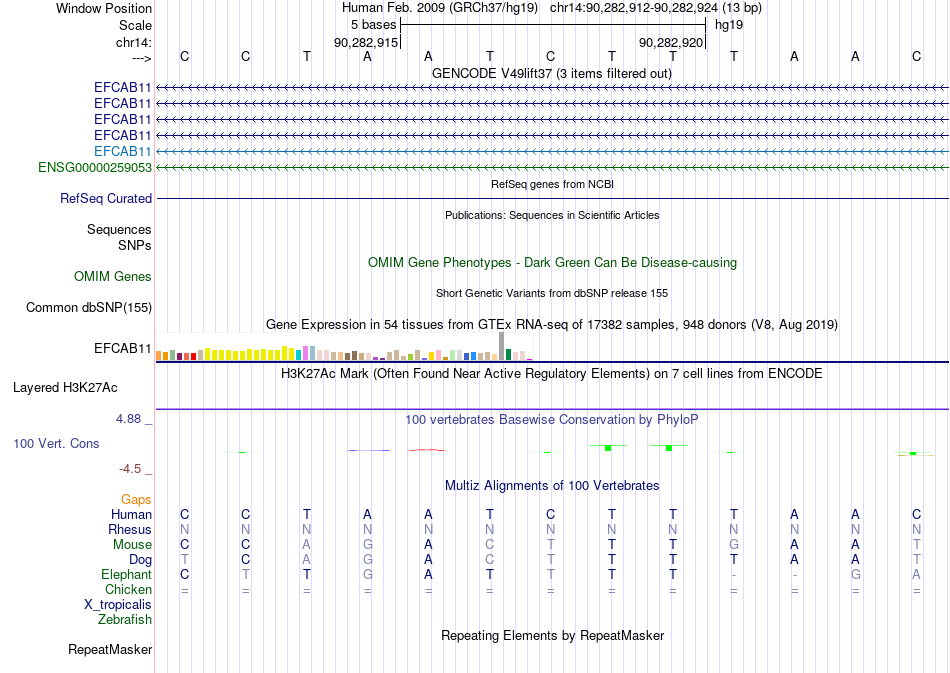The image size is (950, 673).
Task: Open the RefSeq Curated track label
Action: click(106, 199)
